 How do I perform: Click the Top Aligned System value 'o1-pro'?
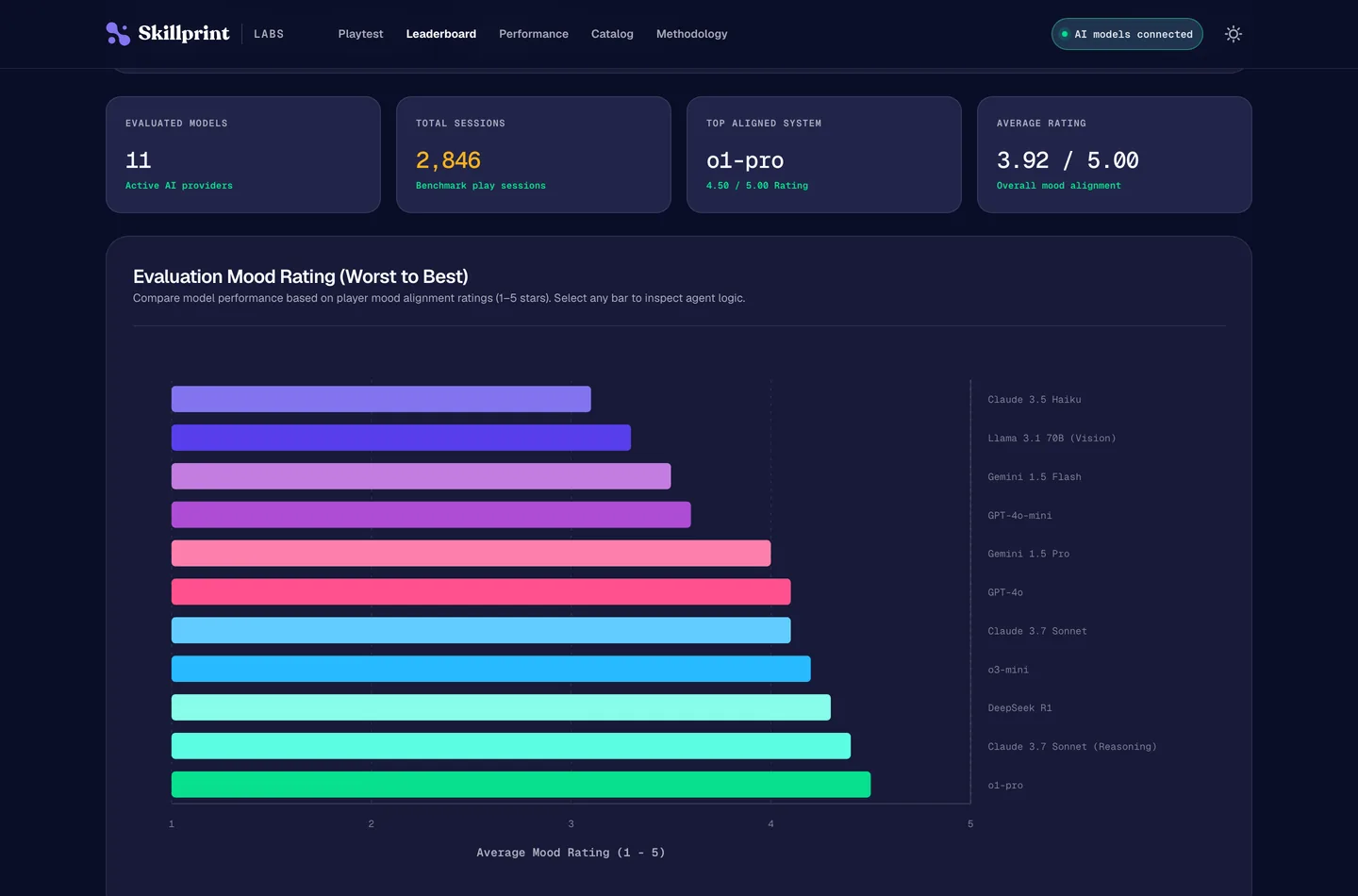click(745, 161)
